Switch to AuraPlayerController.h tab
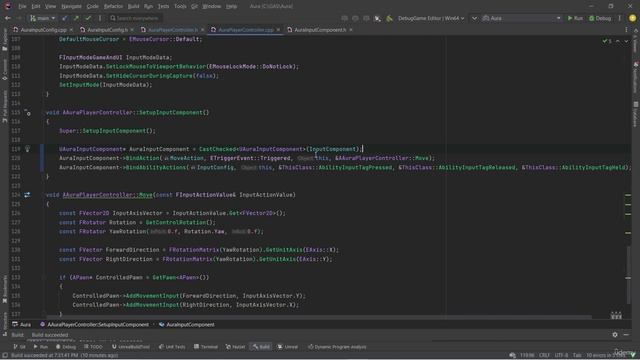Image resolution: width=640 pixels, height=360 pixels. tap(173, 30)
